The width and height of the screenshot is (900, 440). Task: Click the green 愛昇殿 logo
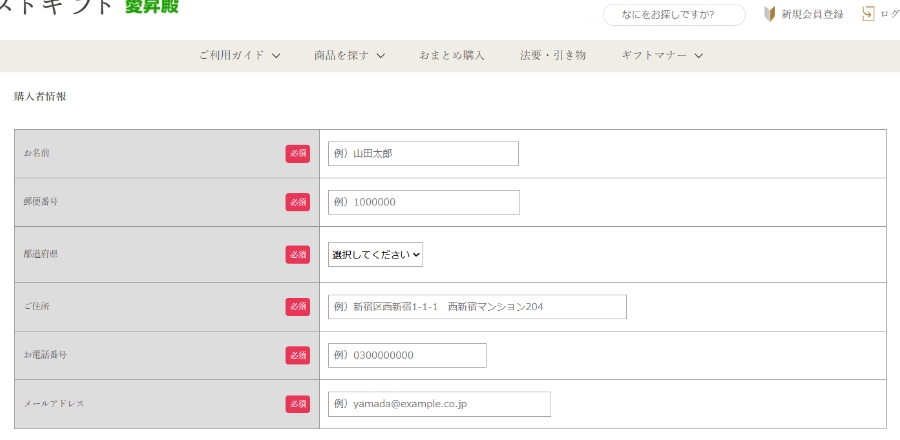(152, 6)
